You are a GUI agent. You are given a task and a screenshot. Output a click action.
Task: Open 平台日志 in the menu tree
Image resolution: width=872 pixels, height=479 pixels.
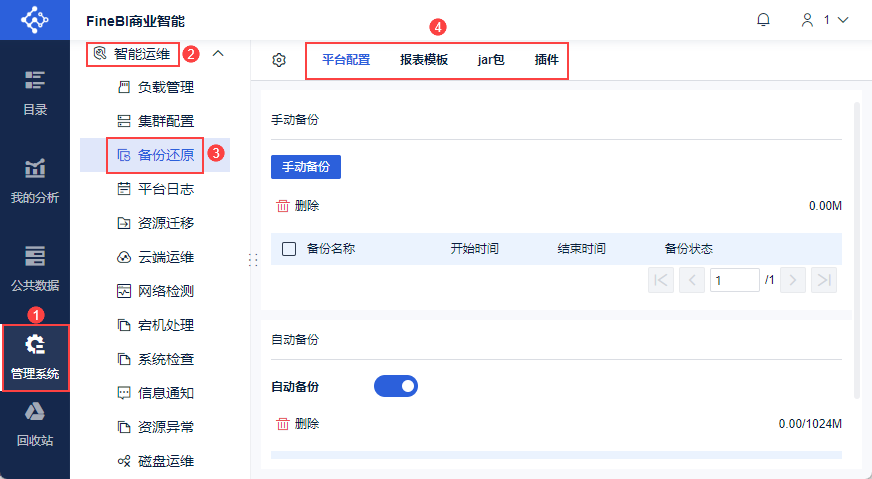165,189
